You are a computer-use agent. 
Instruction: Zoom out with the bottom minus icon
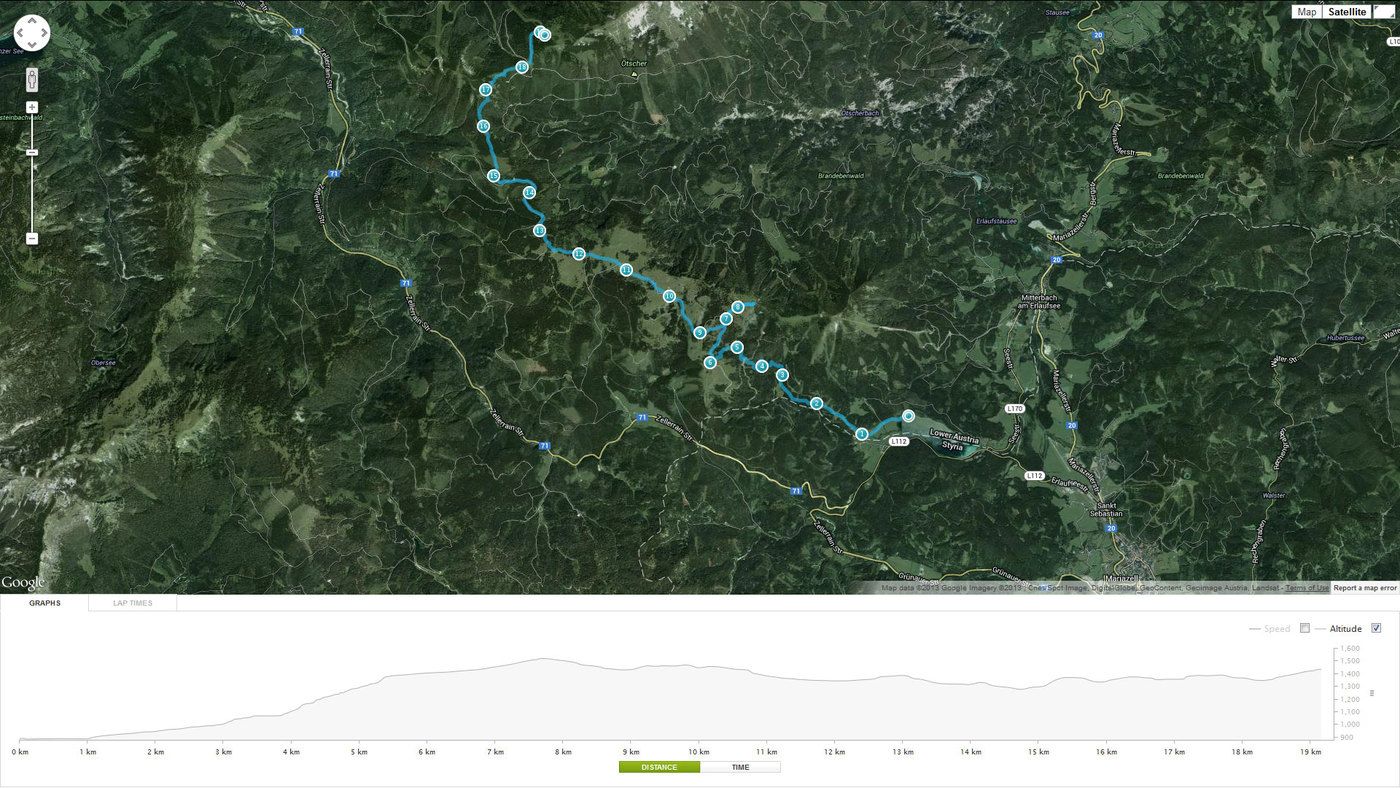pos(32,238)
